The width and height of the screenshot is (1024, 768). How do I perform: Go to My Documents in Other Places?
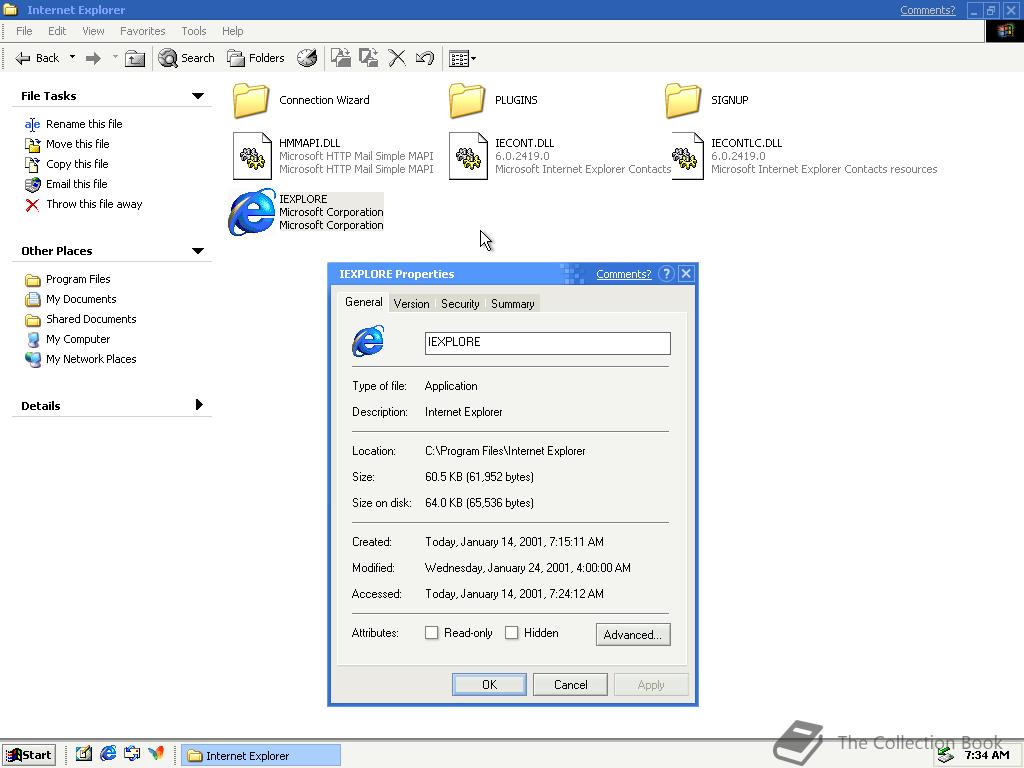pos(81,299)
